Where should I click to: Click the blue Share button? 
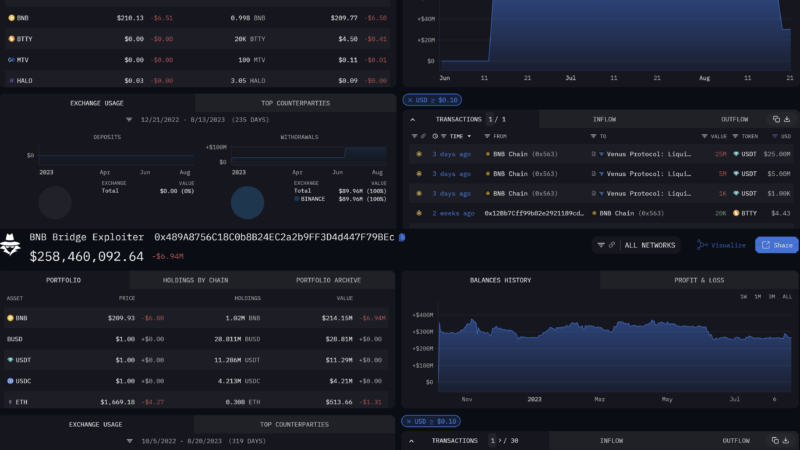777,245
